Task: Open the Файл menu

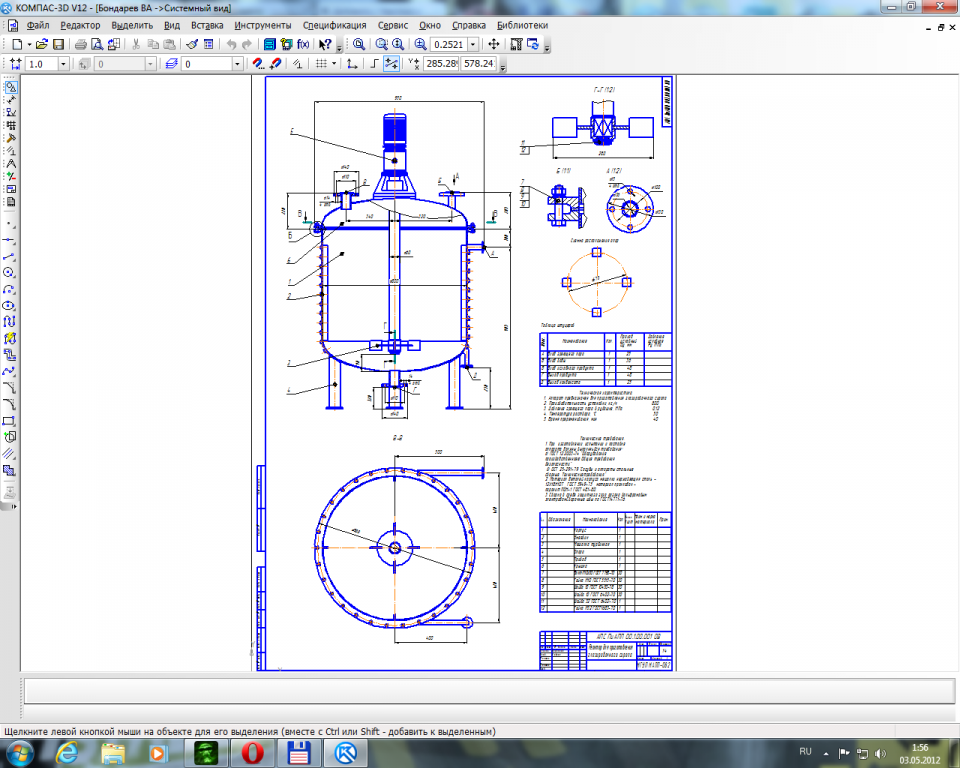Action: 38,25
